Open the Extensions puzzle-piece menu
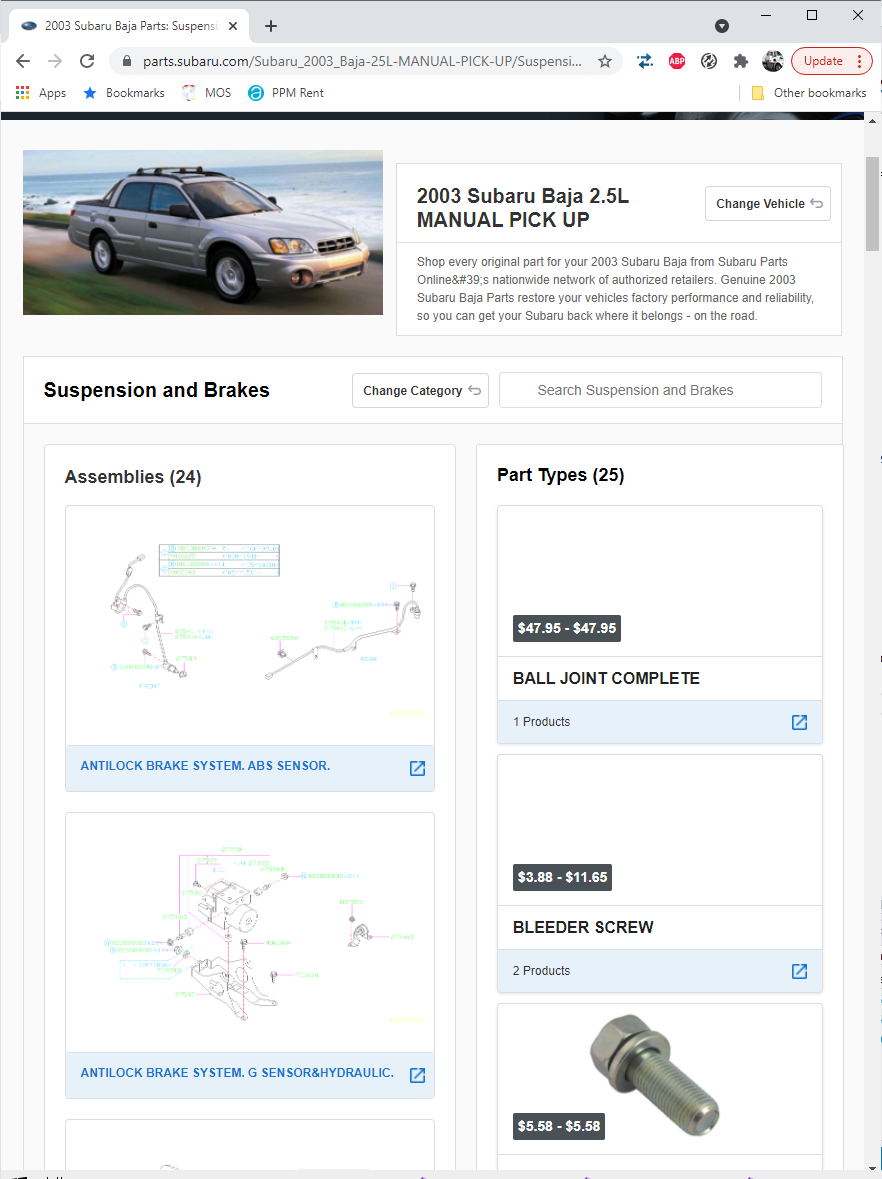Viewport: 882px width, 1179px height. [741, 62]
